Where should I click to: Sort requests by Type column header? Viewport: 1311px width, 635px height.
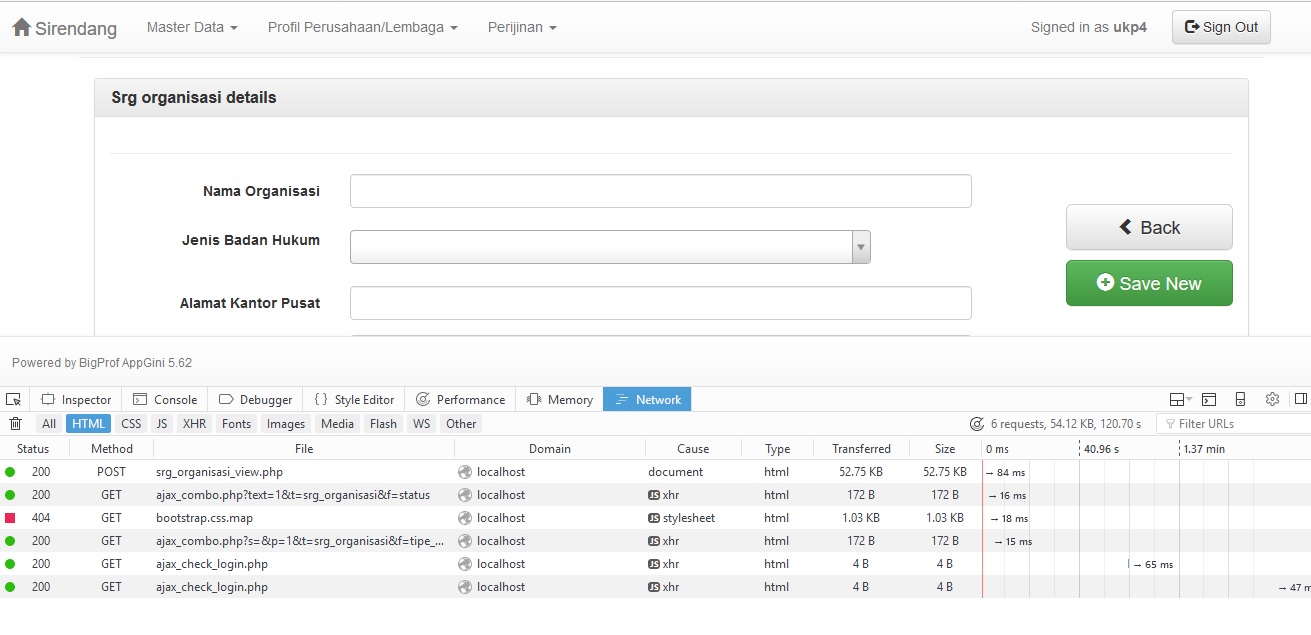(777, 449)
